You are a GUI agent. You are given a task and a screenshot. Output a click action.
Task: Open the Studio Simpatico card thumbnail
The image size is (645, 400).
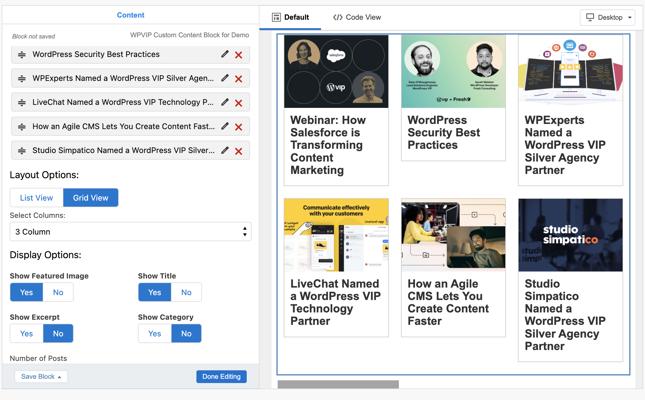[571, 235]
